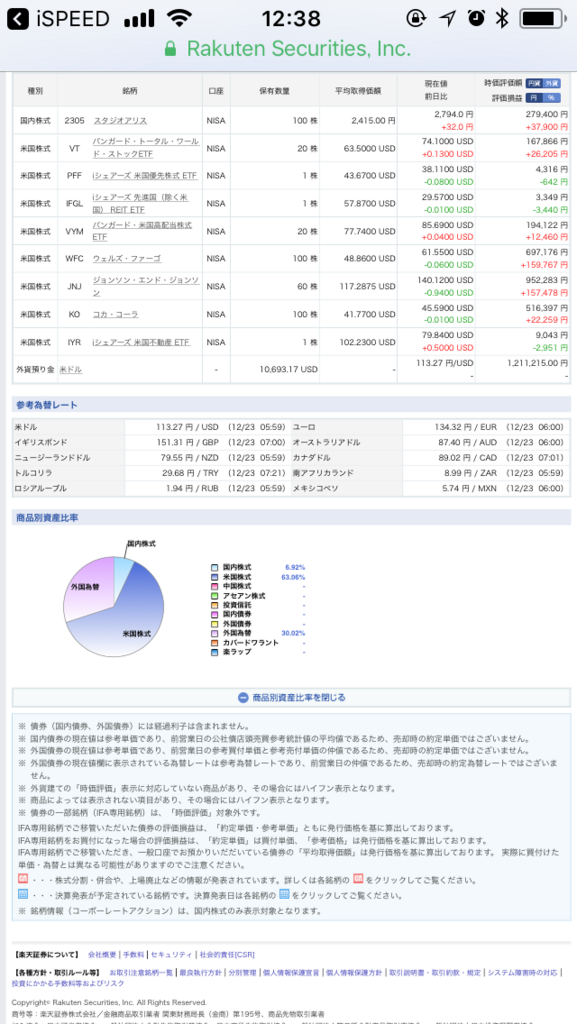The width and height of the screenshot is (577, 1024).
Task: Collapse the 商品別資産比率 section
Action: tap(291, 697)
